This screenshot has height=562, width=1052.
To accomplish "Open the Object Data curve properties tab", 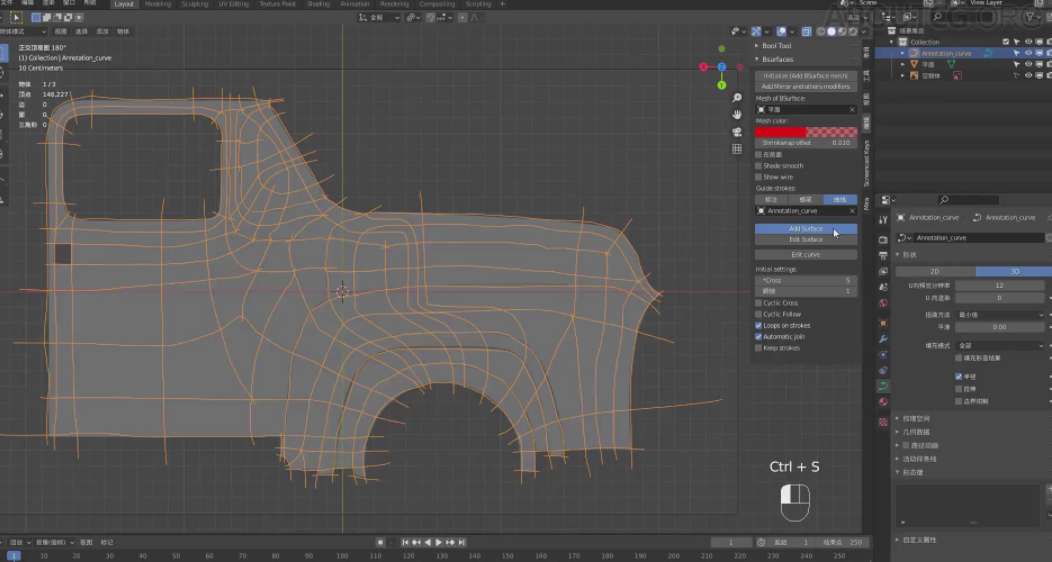I will [x=883, y=385].
